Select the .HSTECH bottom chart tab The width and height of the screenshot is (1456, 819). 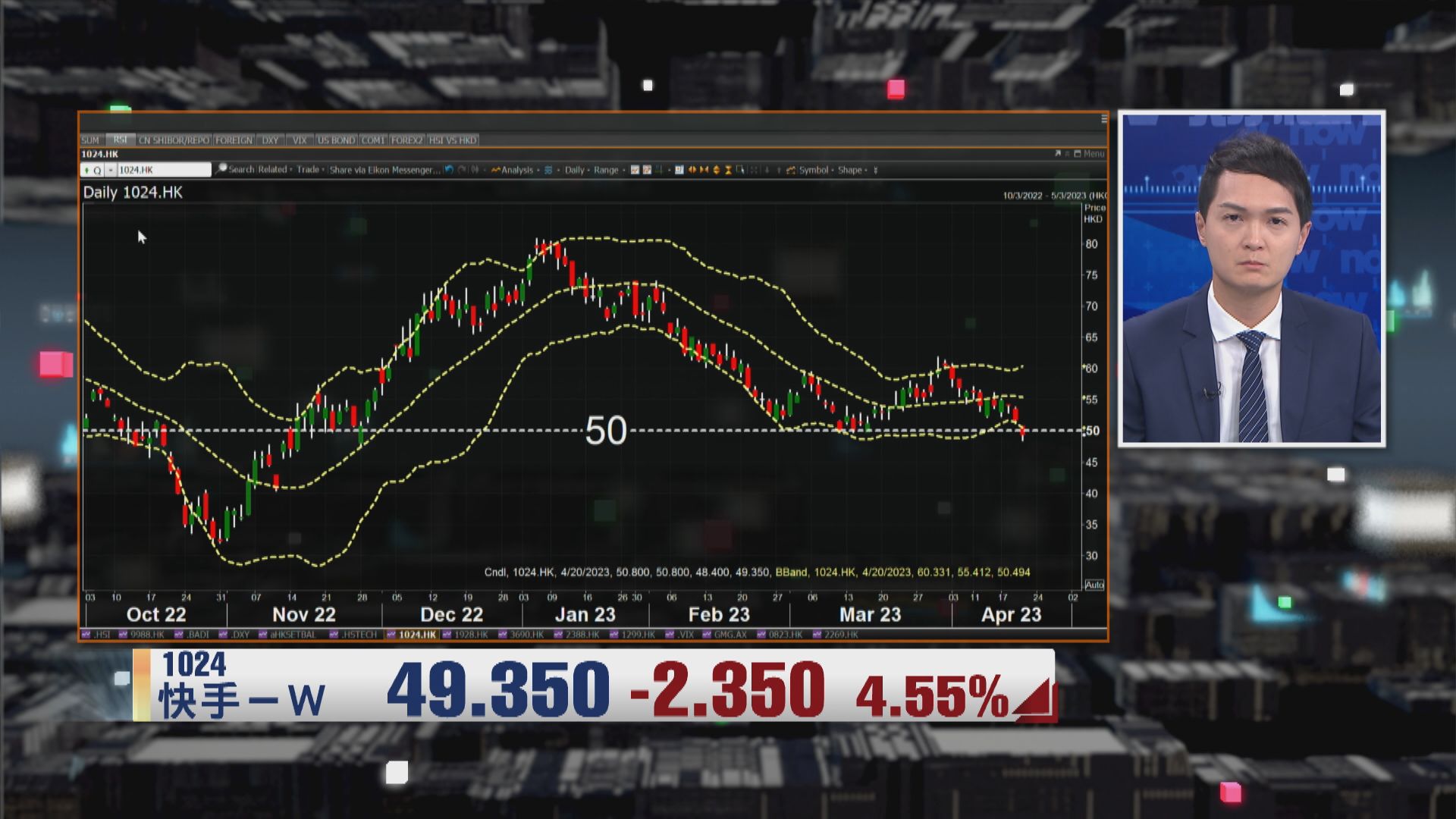(x=355, y=635)
